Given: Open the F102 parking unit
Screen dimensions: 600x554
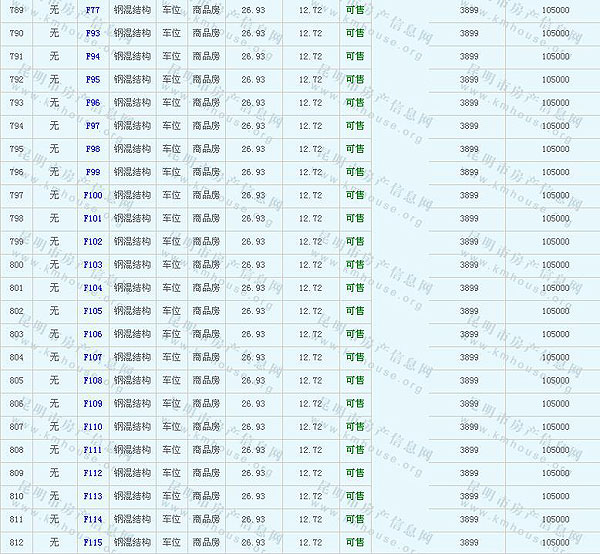Looking at the screenshot, I should pyautogui.click(x=93, y=242).
